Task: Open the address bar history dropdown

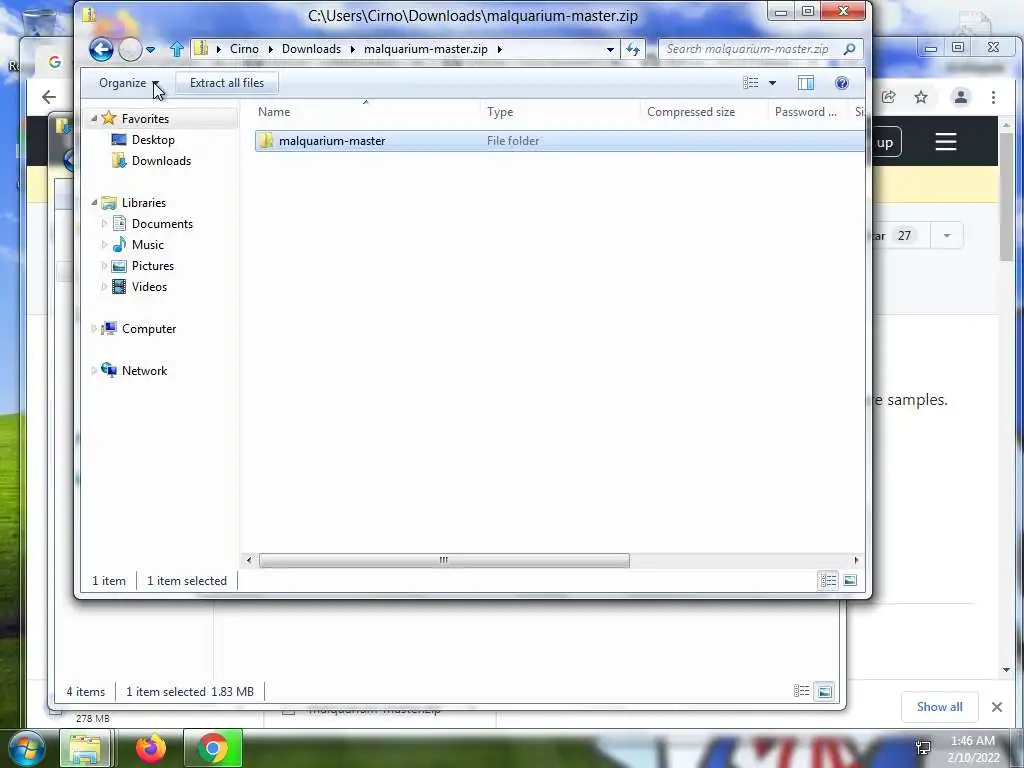Action: pyautogui.click(x=610, y=49)
